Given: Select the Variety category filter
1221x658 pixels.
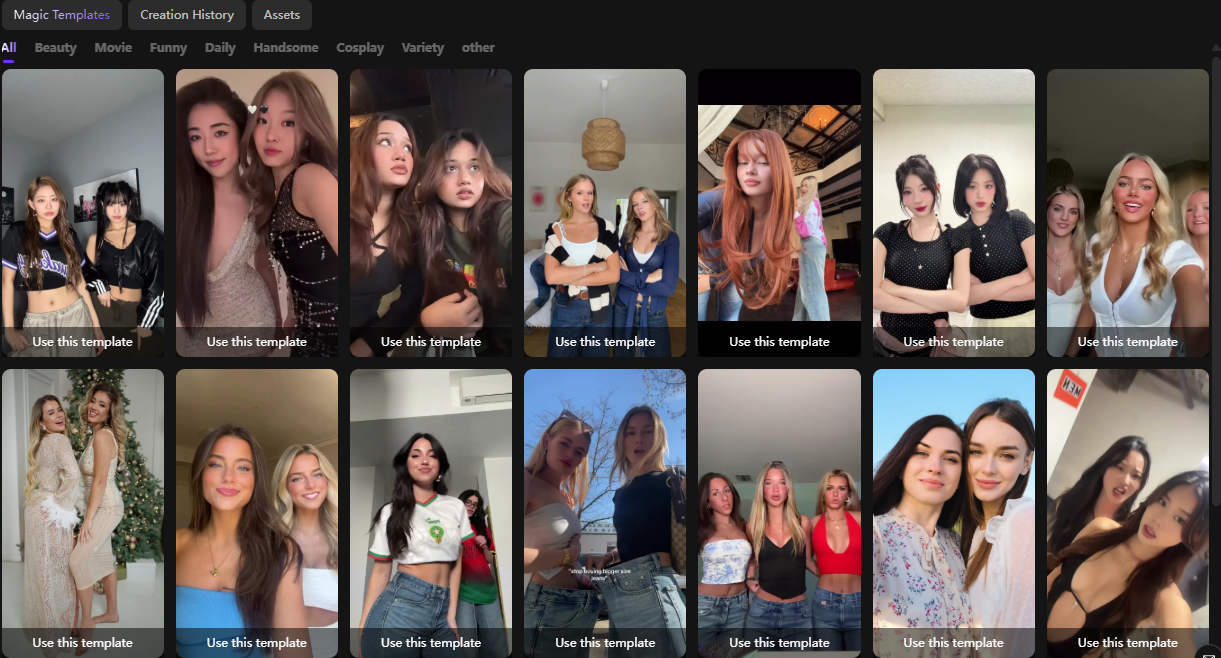Looking at the screenshot, I should click(422, 47).
